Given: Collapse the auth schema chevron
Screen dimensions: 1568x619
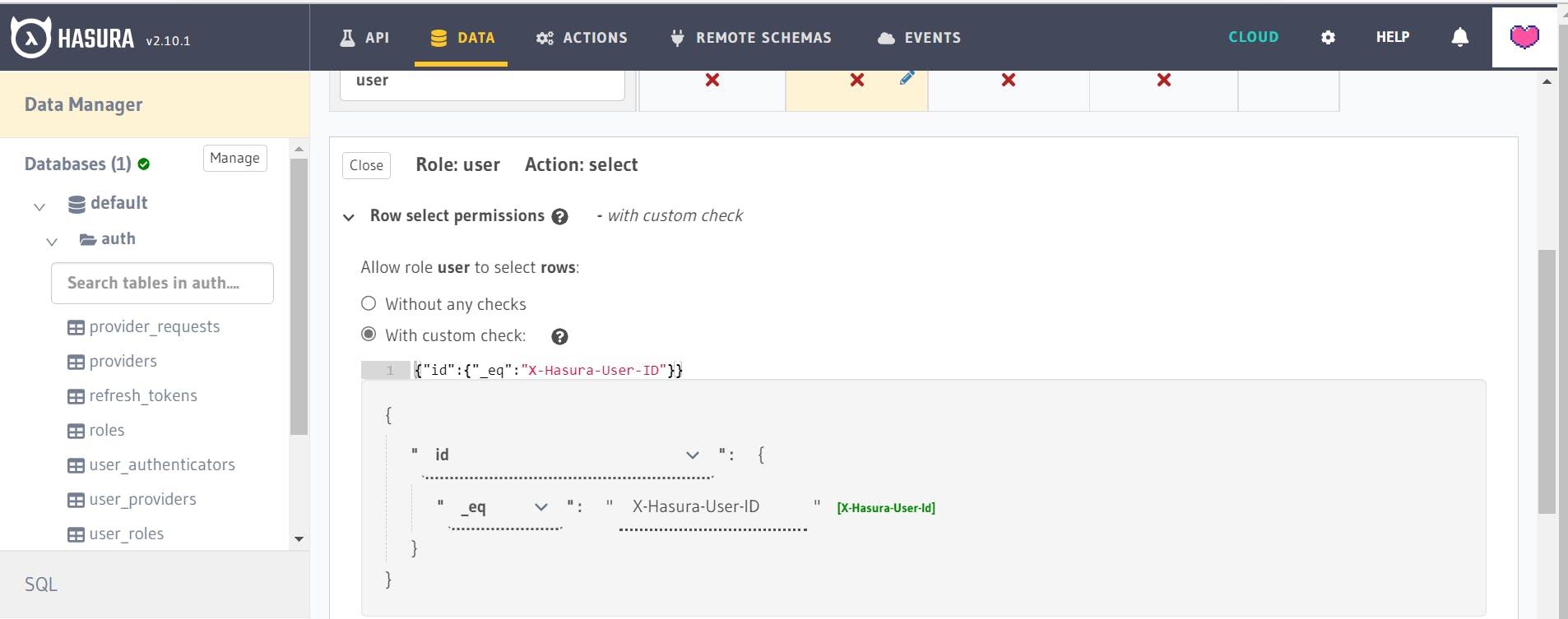Looking at the screenshot, I should 51,242.
